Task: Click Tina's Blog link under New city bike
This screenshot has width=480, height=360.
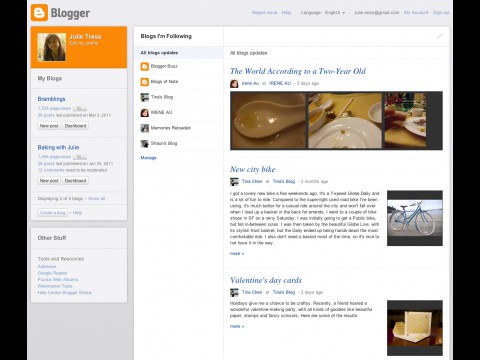Action: pyautogui.click(x=284, y=182)
